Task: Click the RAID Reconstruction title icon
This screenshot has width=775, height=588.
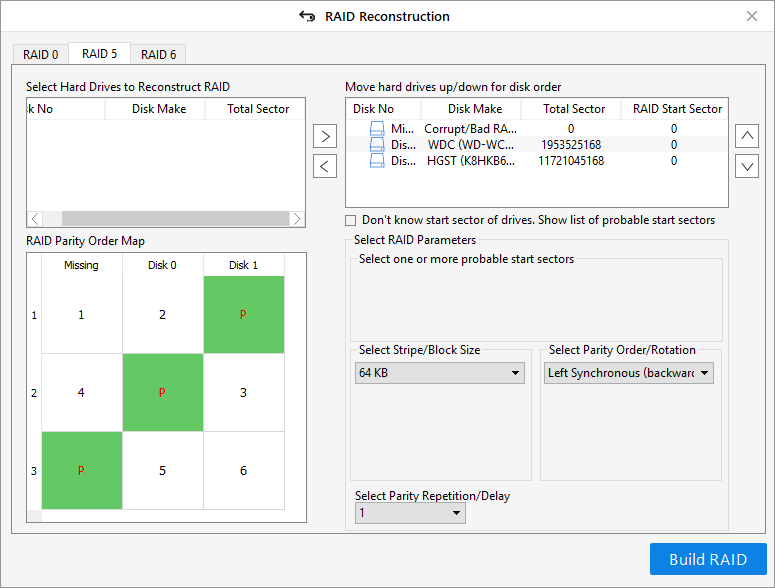Action: click(307, 16)
